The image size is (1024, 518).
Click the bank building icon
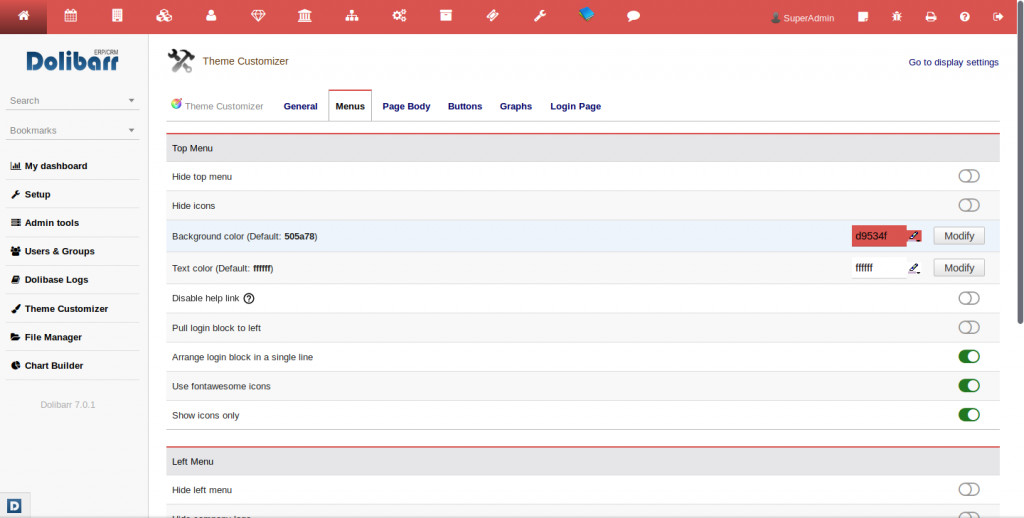pyautogui.click(x=304, y=16)
